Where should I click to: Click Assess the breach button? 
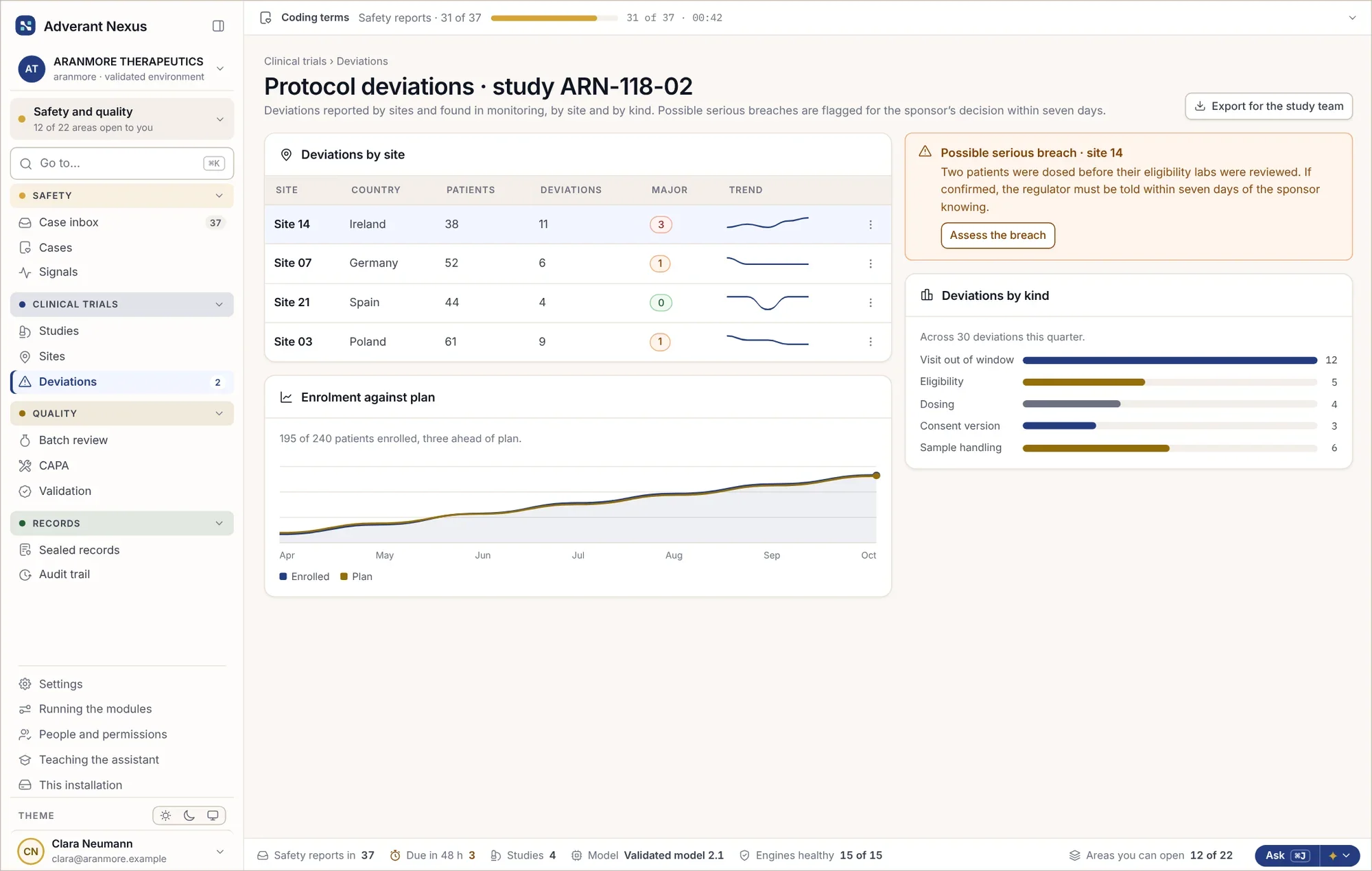[x=997, y=235]
